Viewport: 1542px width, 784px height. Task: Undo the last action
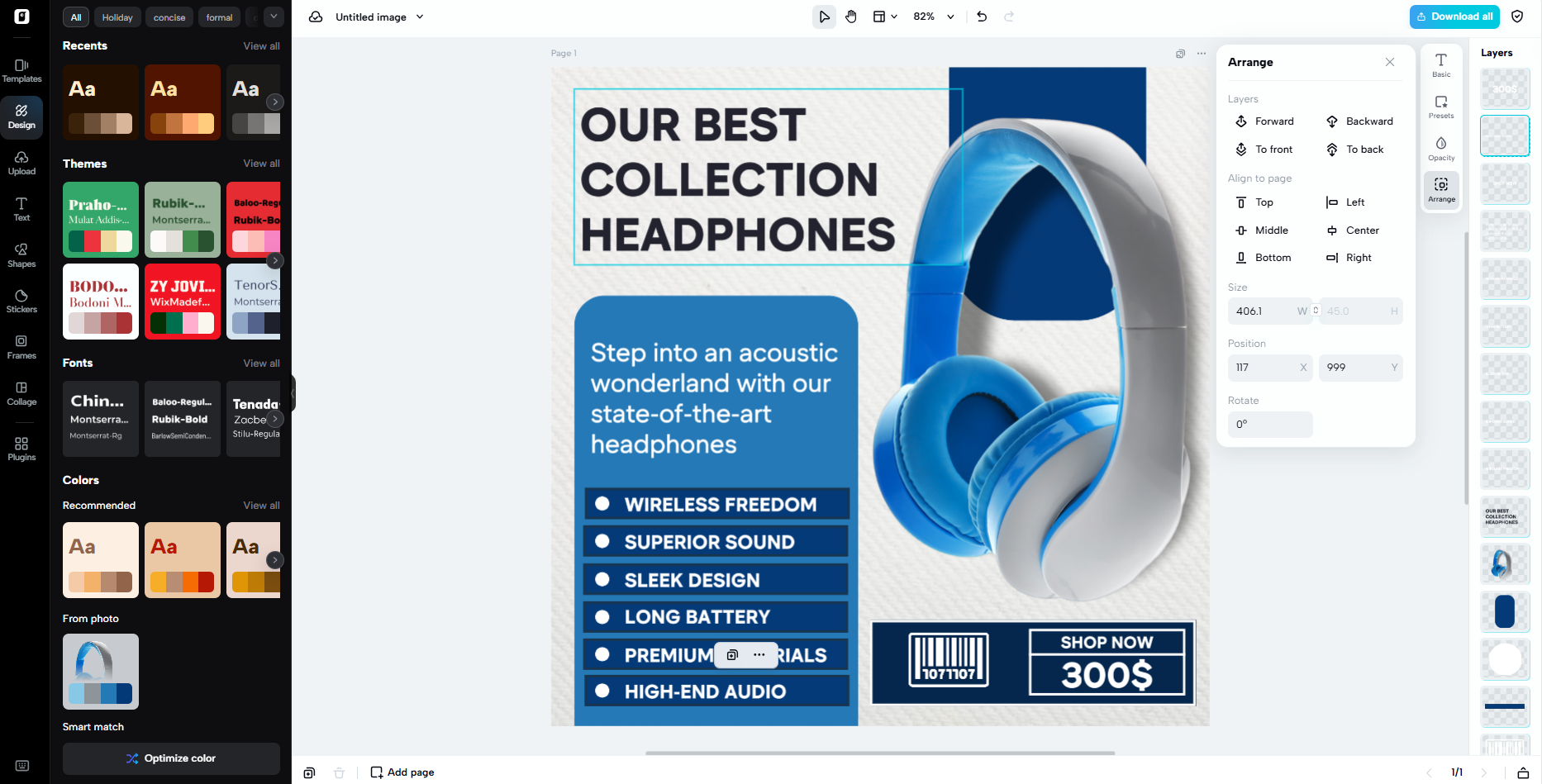982,17
